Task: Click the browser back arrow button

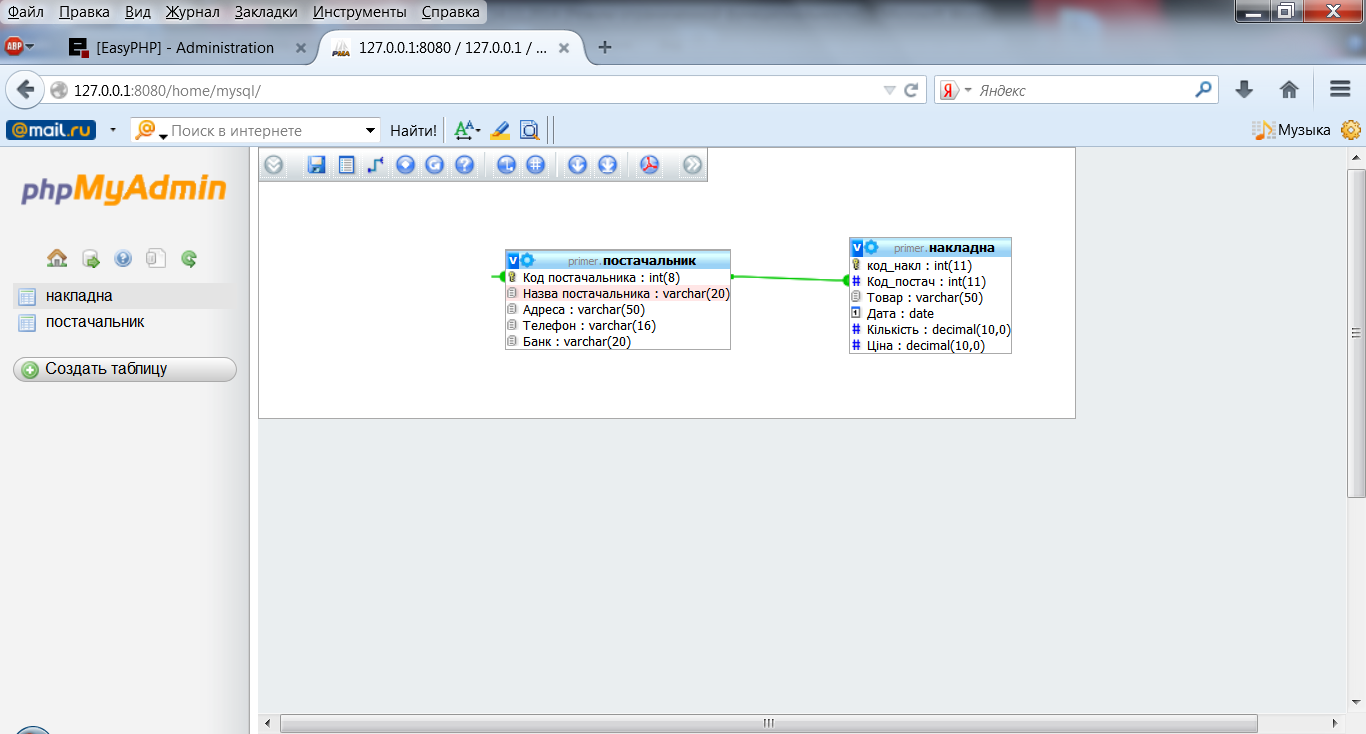Action: (x=25, y=90)
